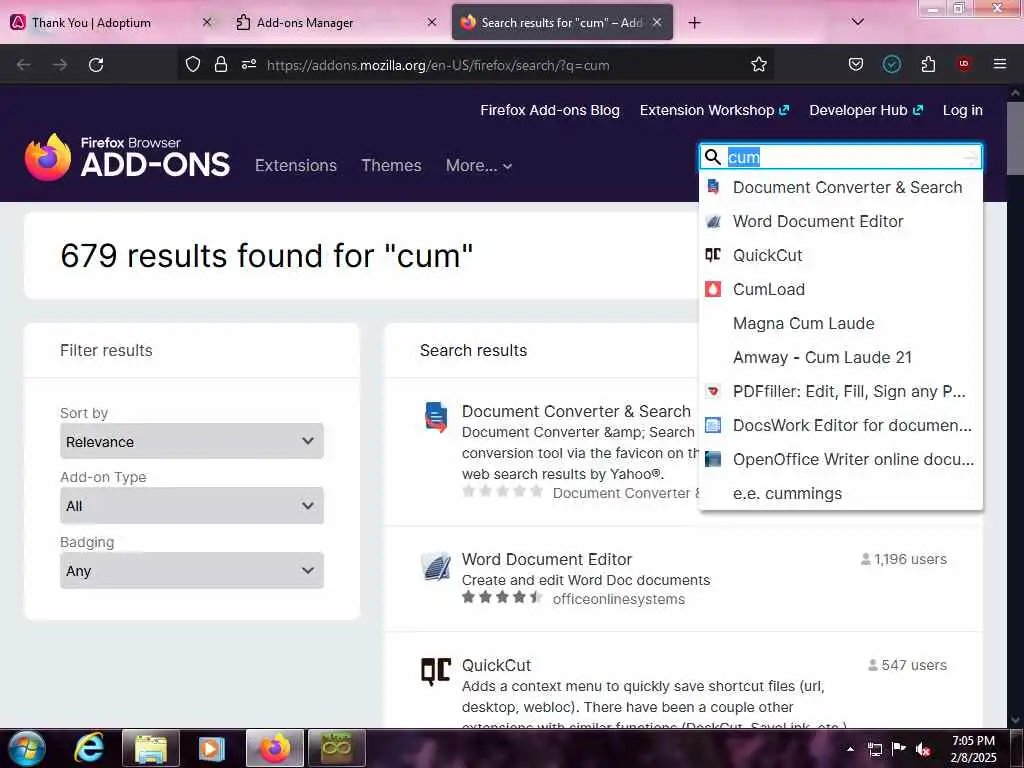Open the Windows Start menu
Screen dimensions: 1024x768
coord(27,748)
